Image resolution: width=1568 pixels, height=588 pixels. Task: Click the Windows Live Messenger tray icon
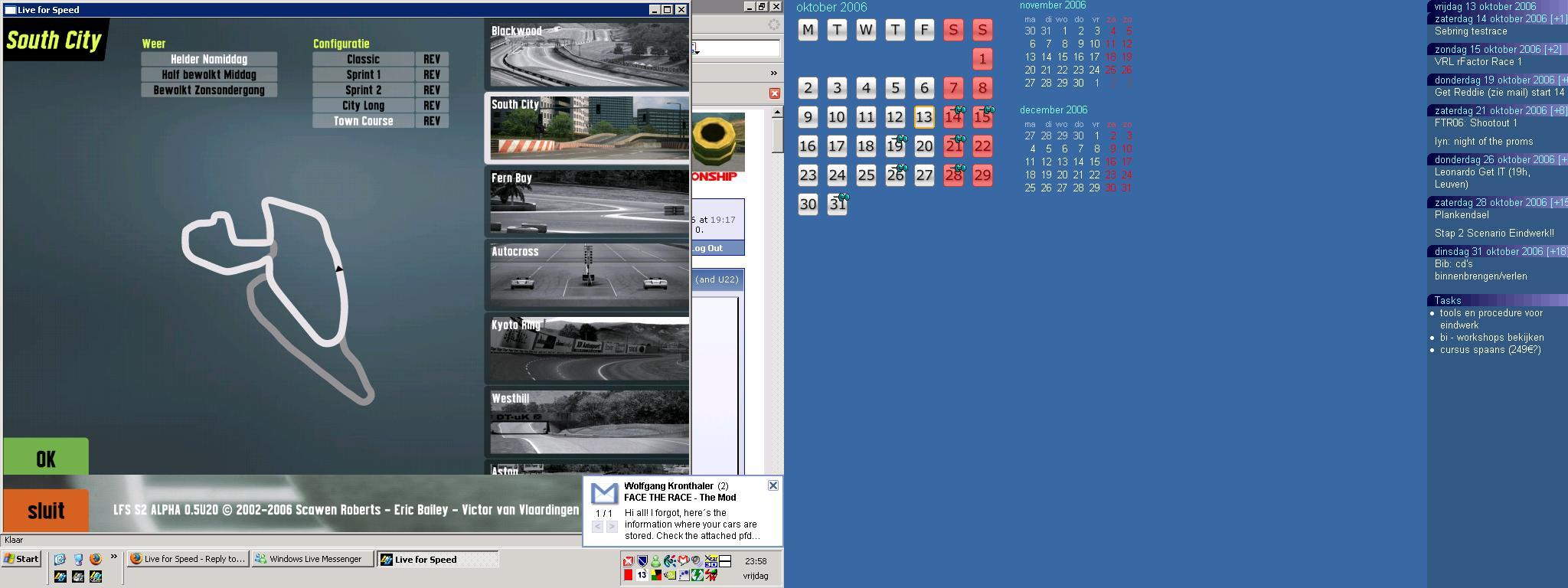[x=655, y=561]
